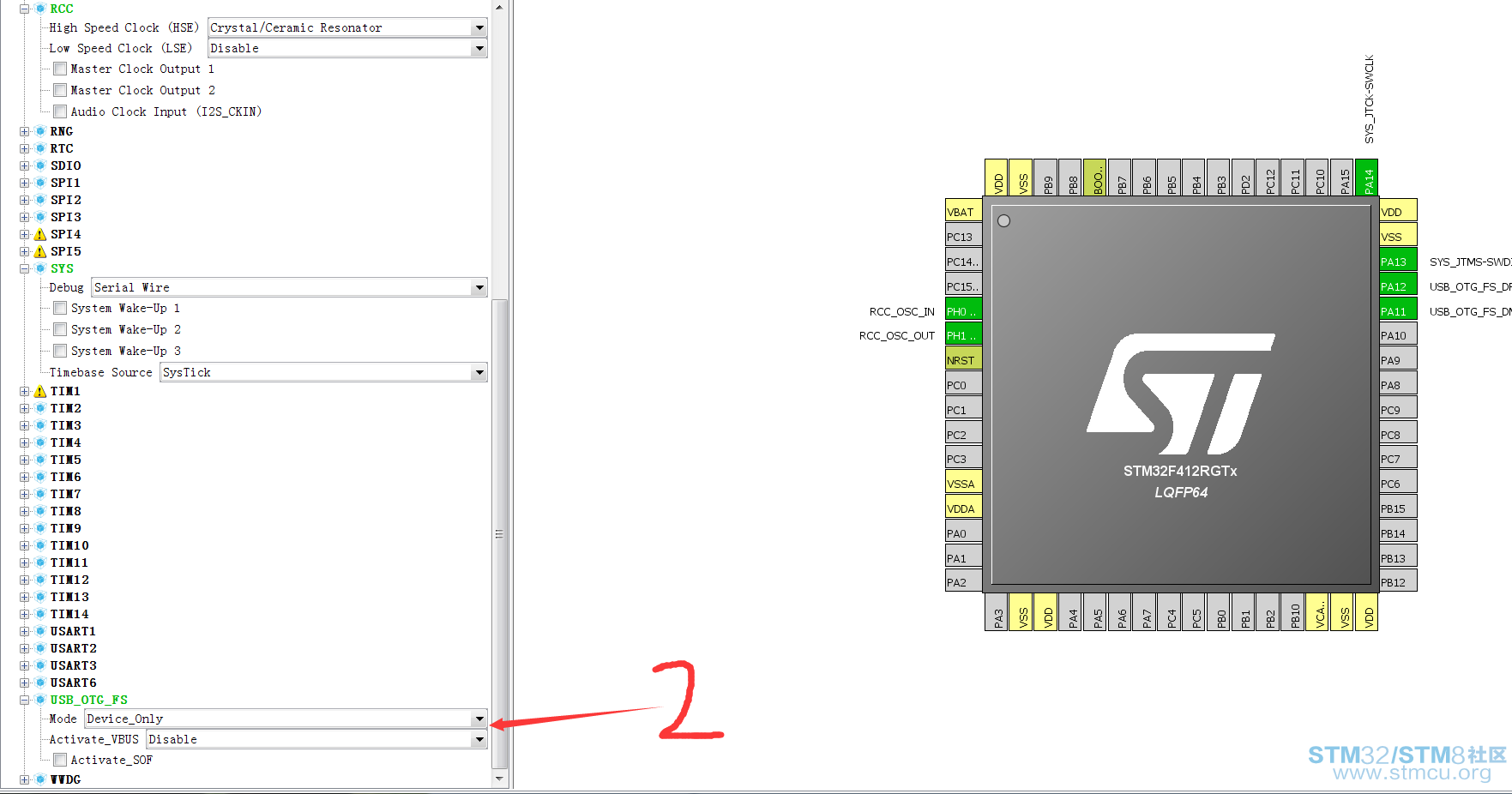Check Master Clock Output 2 checkbox
Viewport: 1512px width, 794px height.
tap(60, 90)
